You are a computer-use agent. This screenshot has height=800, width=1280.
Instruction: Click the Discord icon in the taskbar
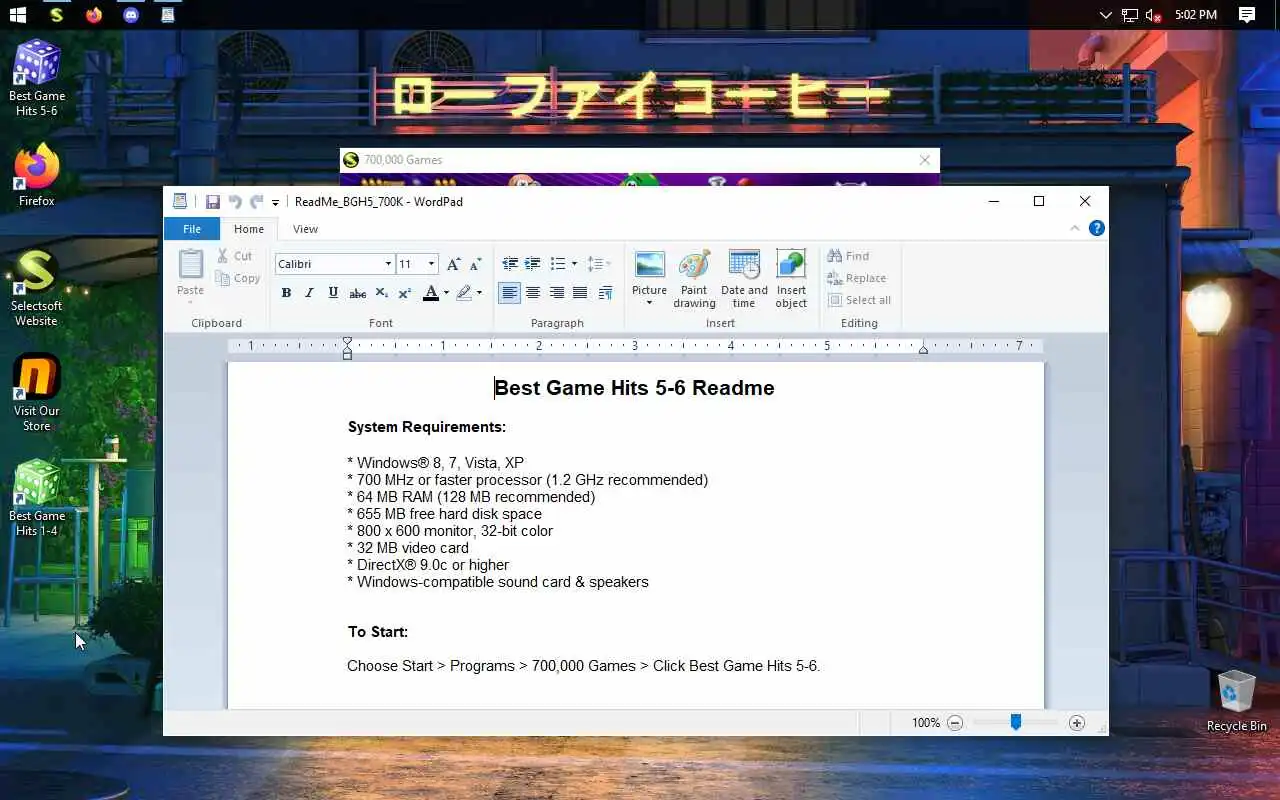pyautogui.click(x=131, y=15)
